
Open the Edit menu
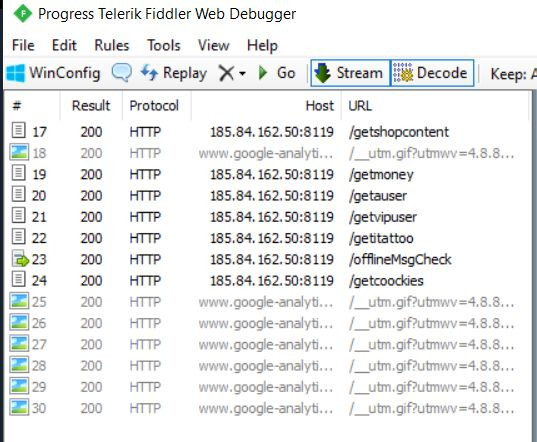click(x=64, y=45)
